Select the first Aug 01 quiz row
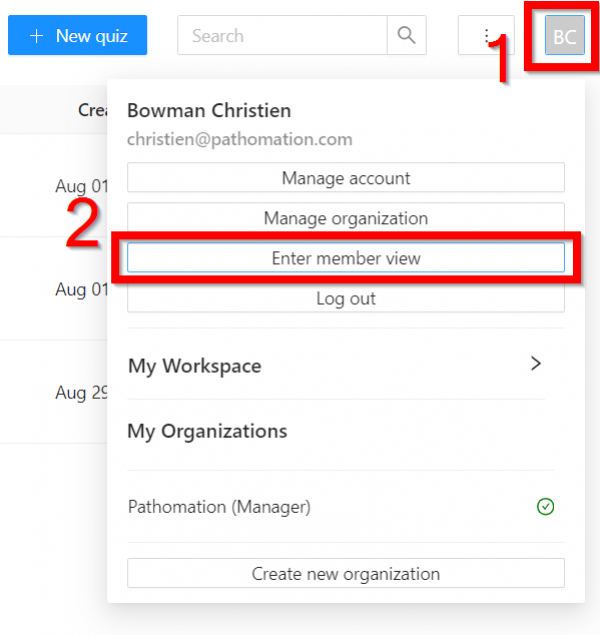Viewport: 600px width, 635px height. [x=82, y=186]
